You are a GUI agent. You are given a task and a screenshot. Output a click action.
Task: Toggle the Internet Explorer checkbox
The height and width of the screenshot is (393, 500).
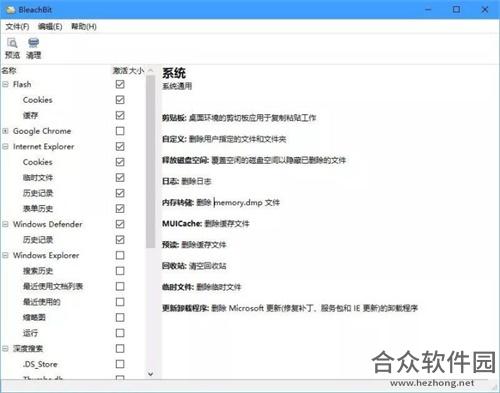pos(120,146)
